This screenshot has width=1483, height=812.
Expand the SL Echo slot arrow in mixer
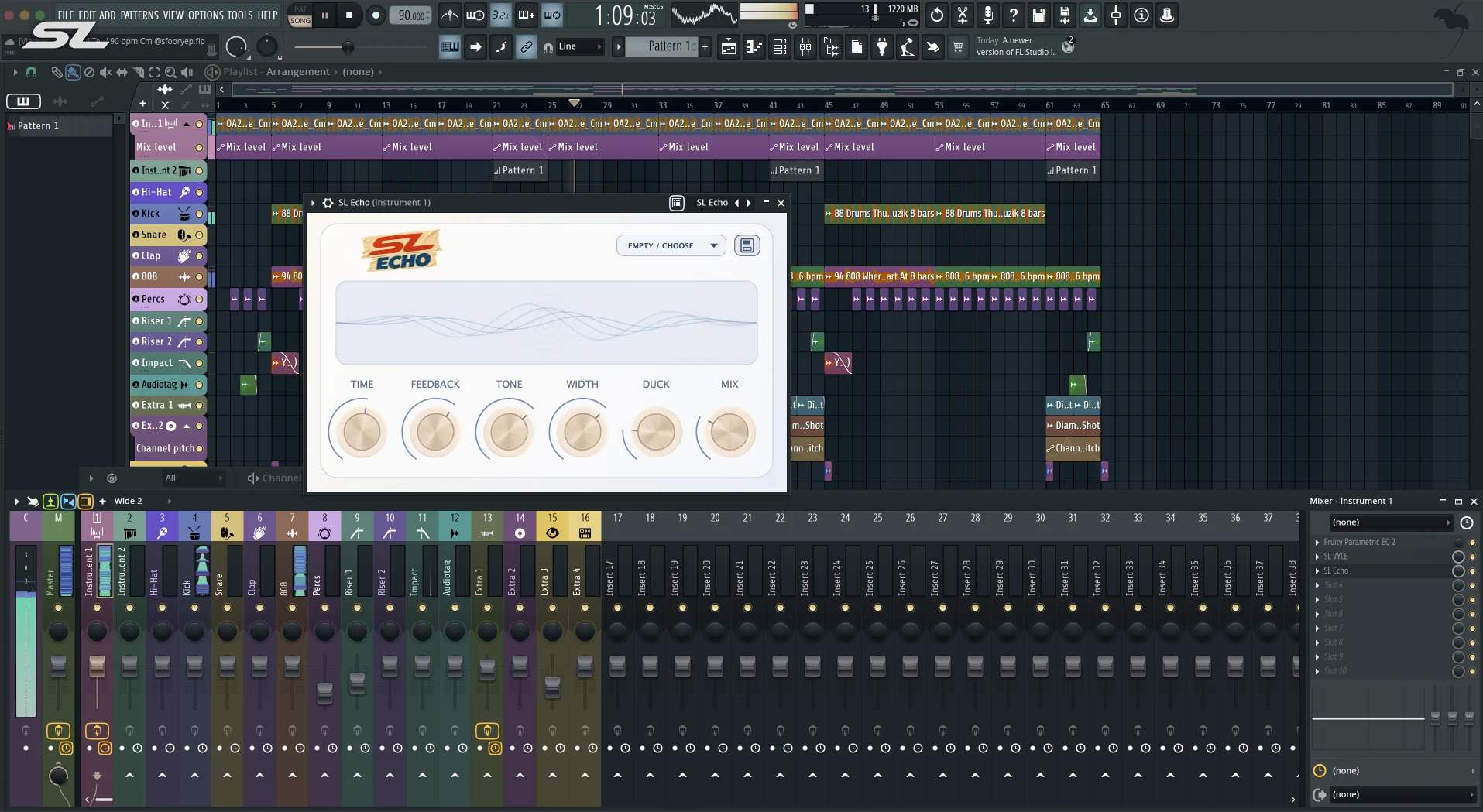1317,570
